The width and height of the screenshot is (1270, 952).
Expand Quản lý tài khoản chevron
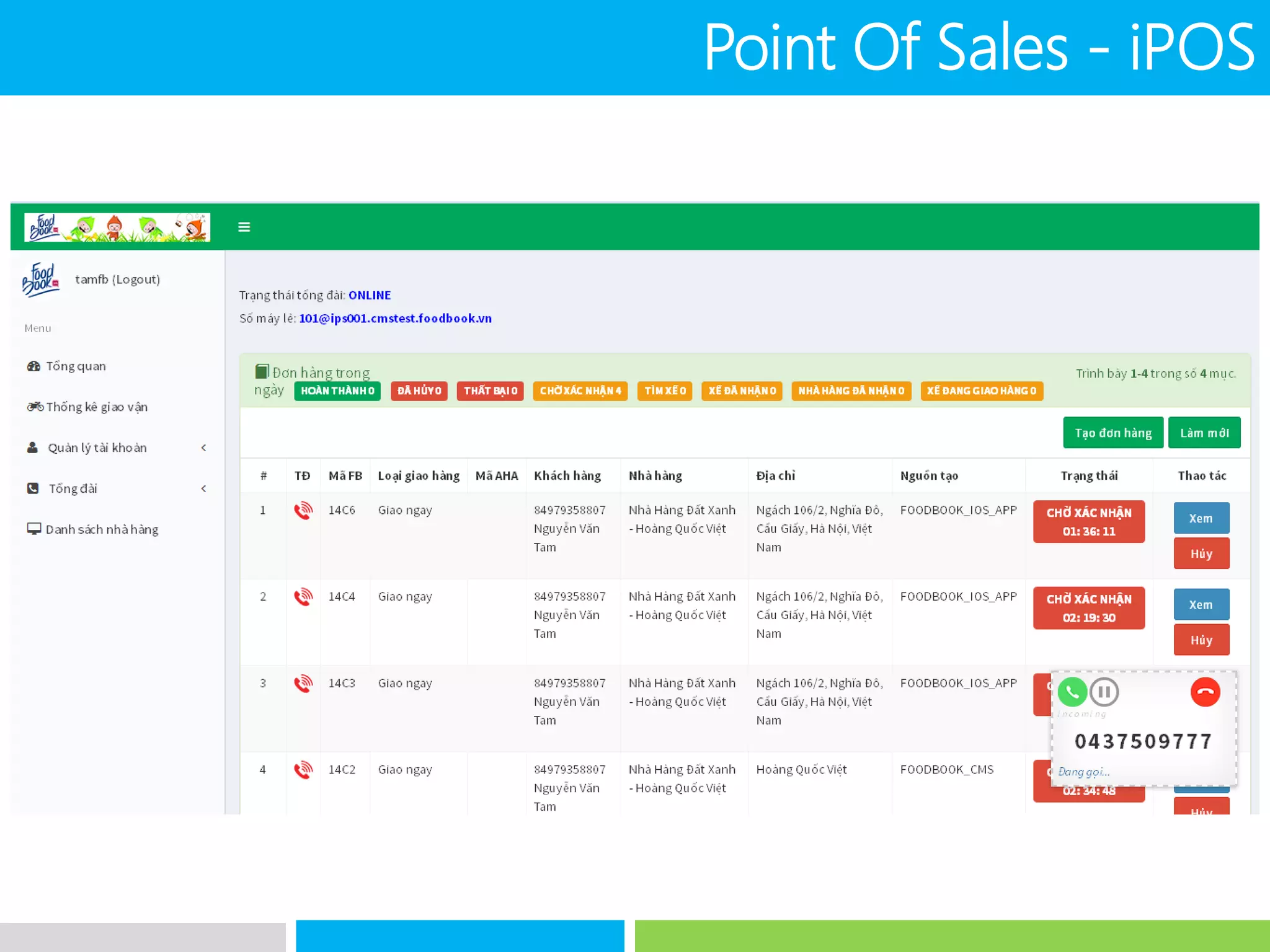[x=203, y=448]
